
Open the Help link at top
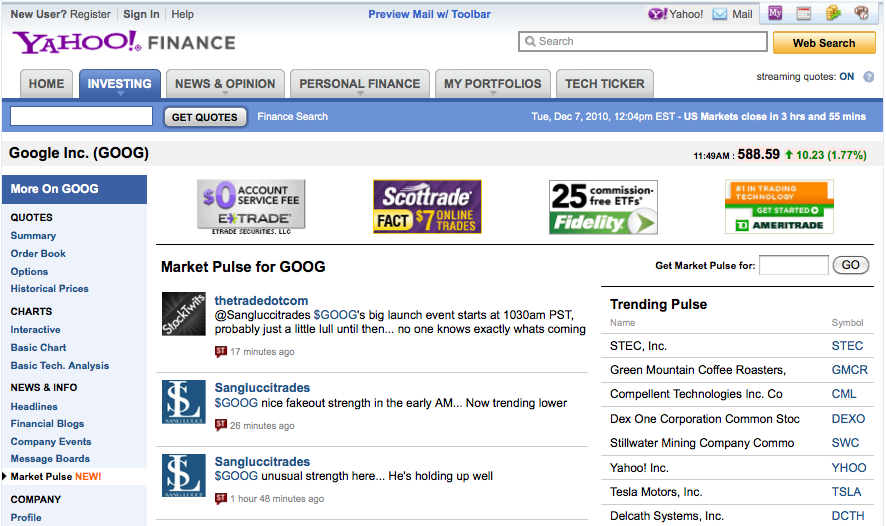tap(183, 14)
